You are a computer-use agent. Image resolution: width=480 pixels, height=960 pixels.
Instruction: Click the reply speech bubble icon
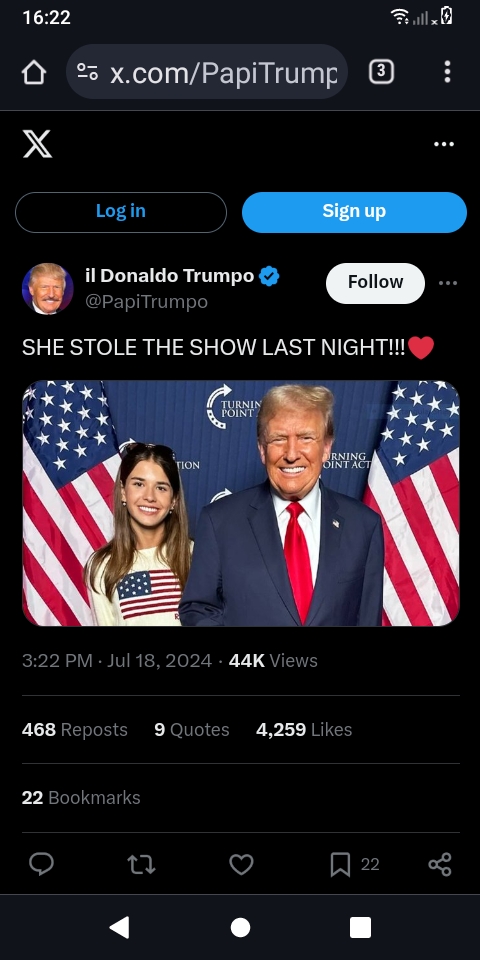(x=42, y=864)
